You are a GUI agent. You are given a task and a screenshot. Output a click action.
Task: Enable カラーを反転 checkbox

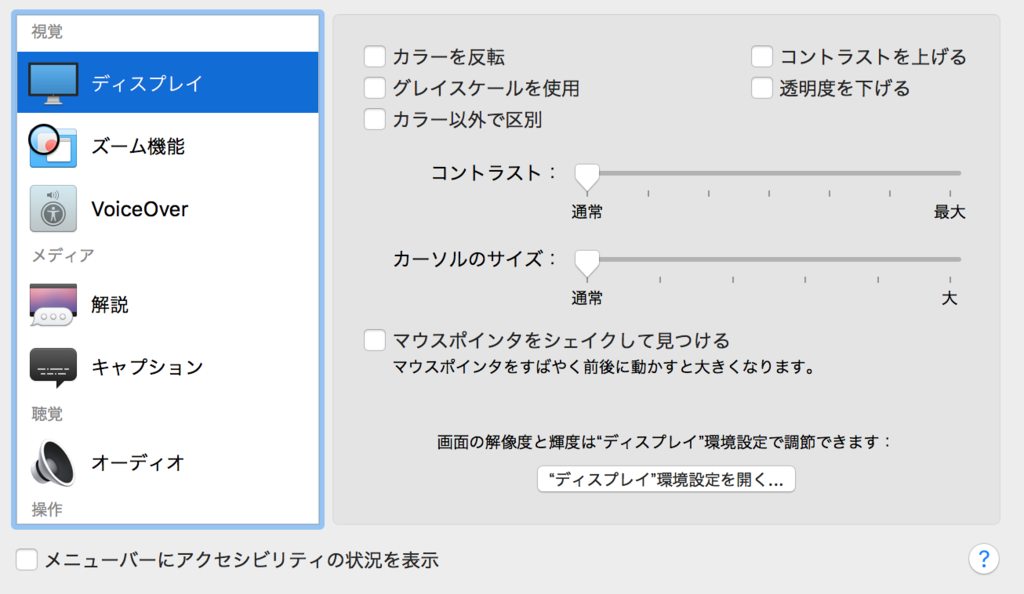374,57
